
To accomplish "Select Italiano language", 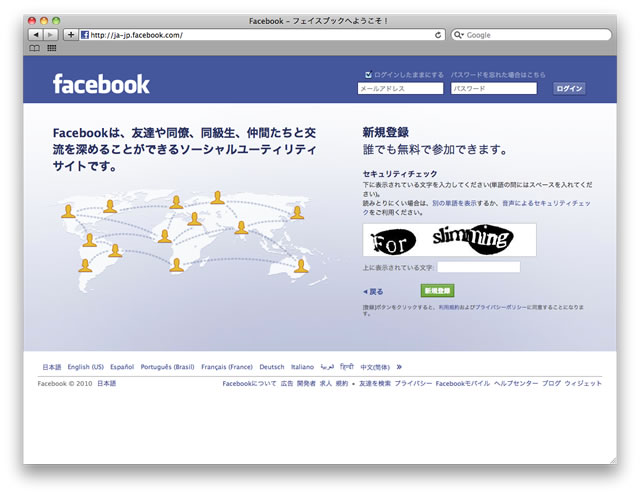I will click(x=302, y=367).
